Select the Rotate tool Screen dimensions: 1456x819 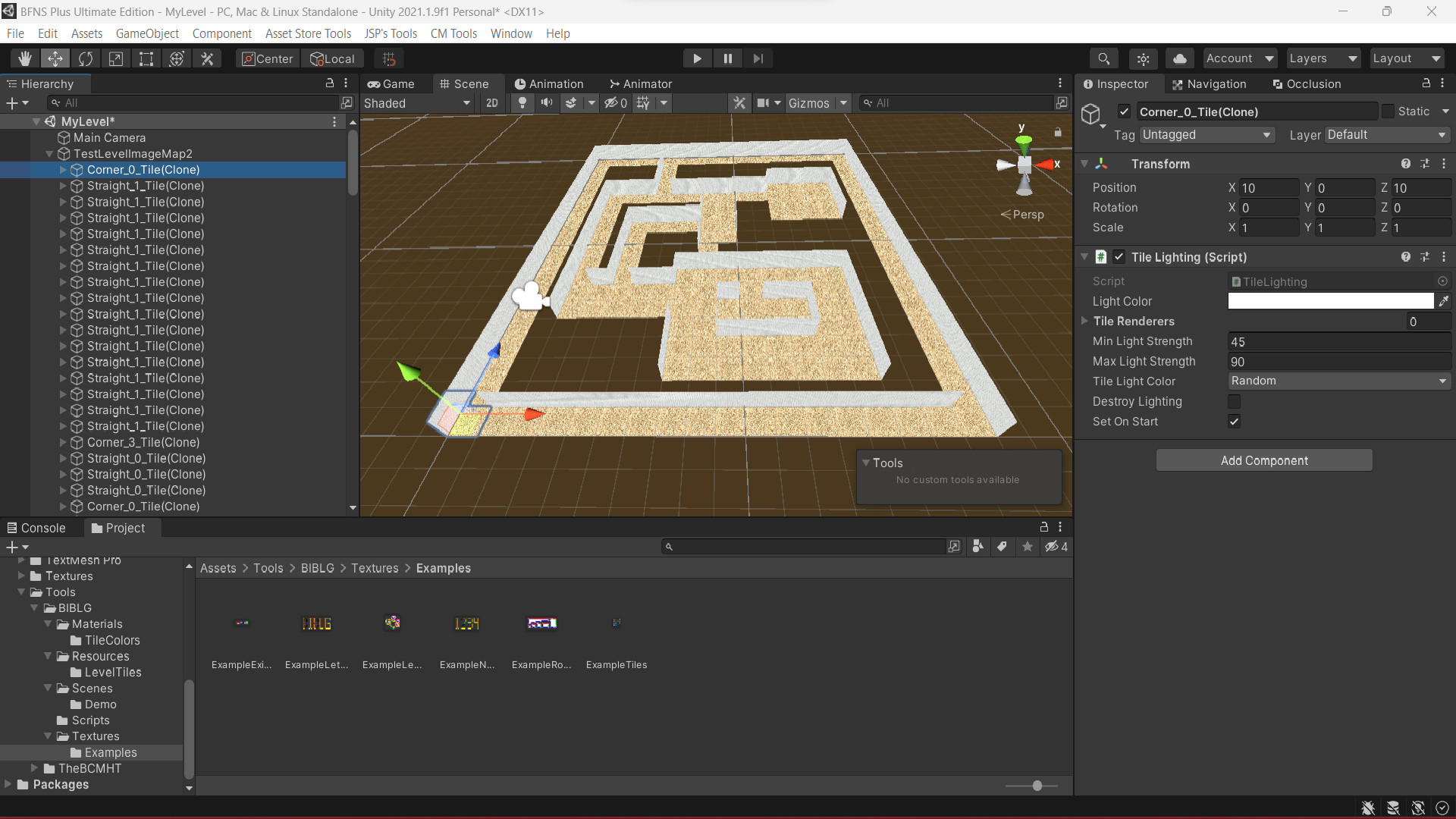[x=86, y=58]
